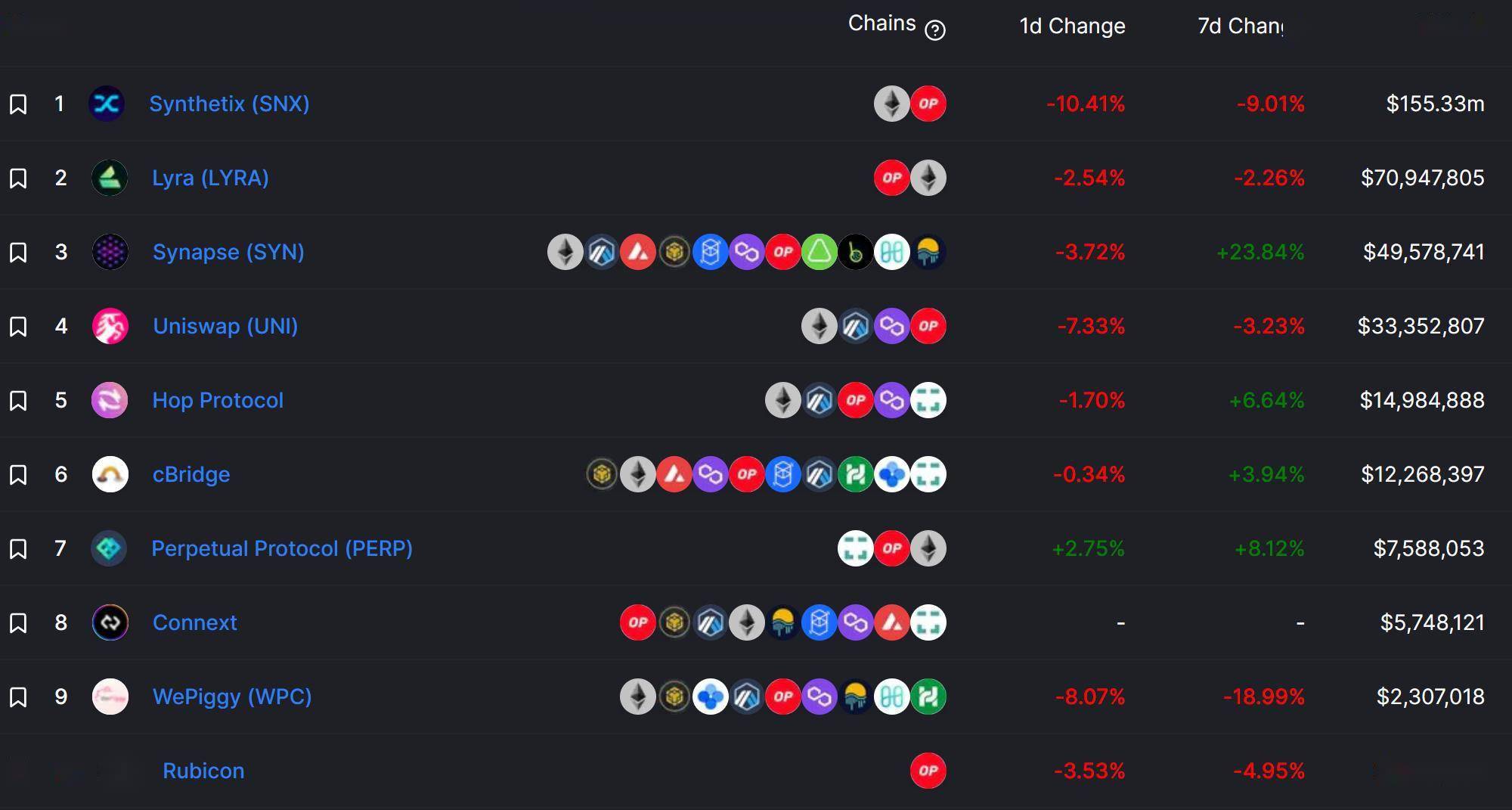Open the Synapse (SYN) protocol link
Screen dimensions: 1512x810
[228, 252]
